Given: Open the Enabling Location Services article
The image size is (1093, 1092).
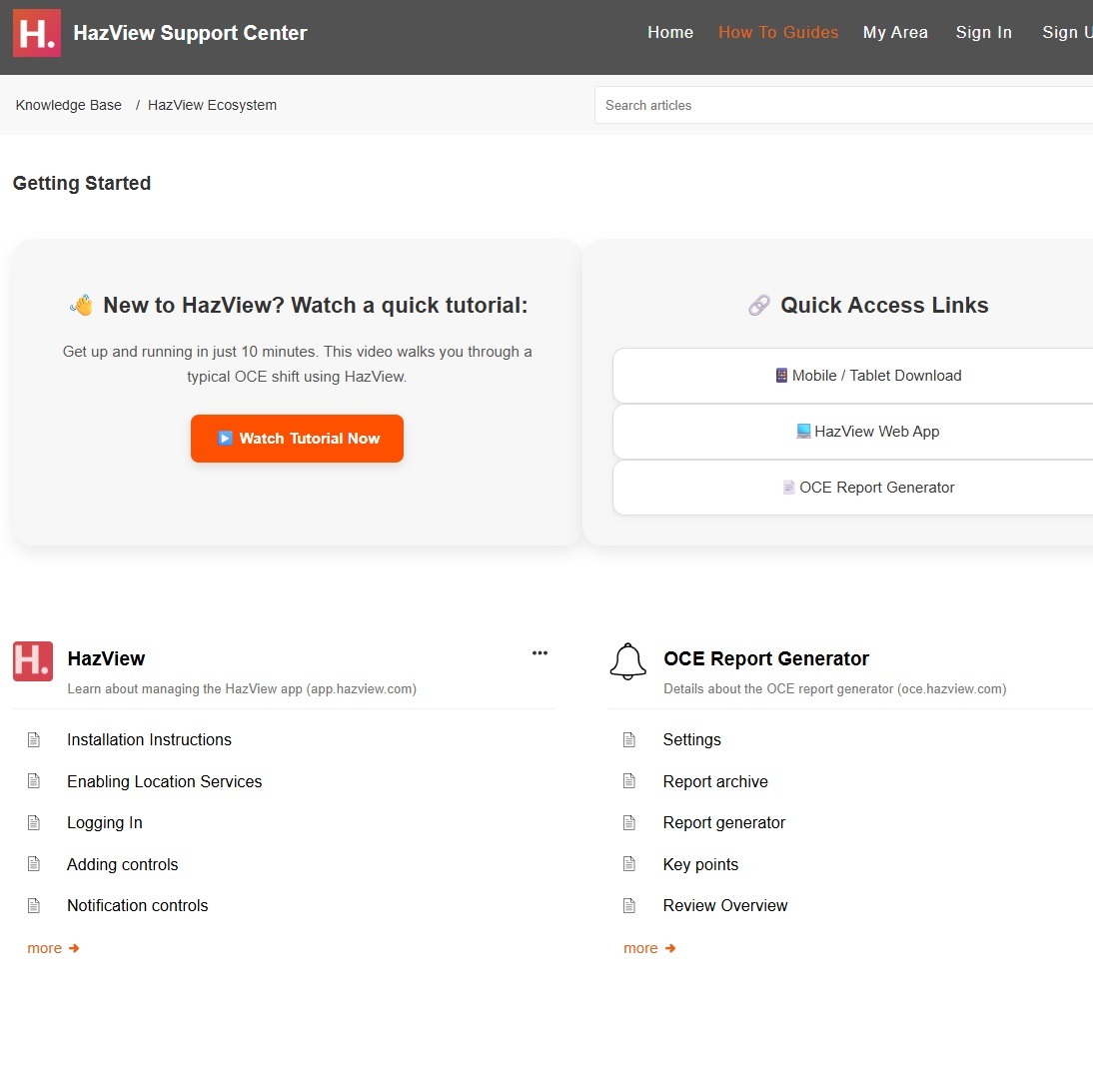Looking at the screenshot, I should click(x=164, y=781).
